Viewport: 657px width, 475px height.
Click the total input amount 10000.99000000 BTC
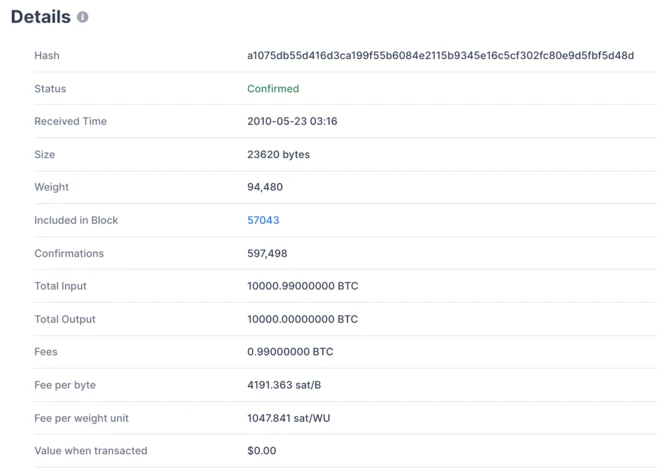(x=302, y=286)
